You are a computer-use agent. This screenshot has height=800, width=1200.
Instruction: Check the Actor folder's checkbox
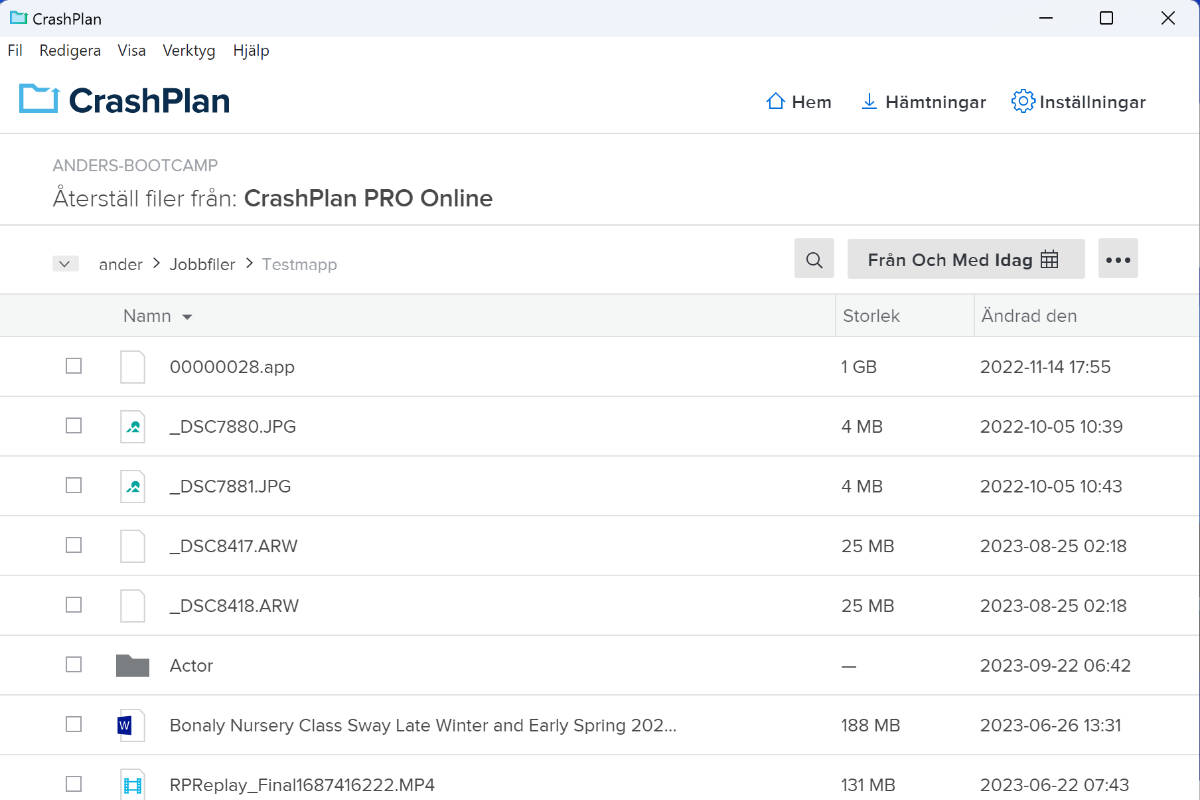(73, 664)
